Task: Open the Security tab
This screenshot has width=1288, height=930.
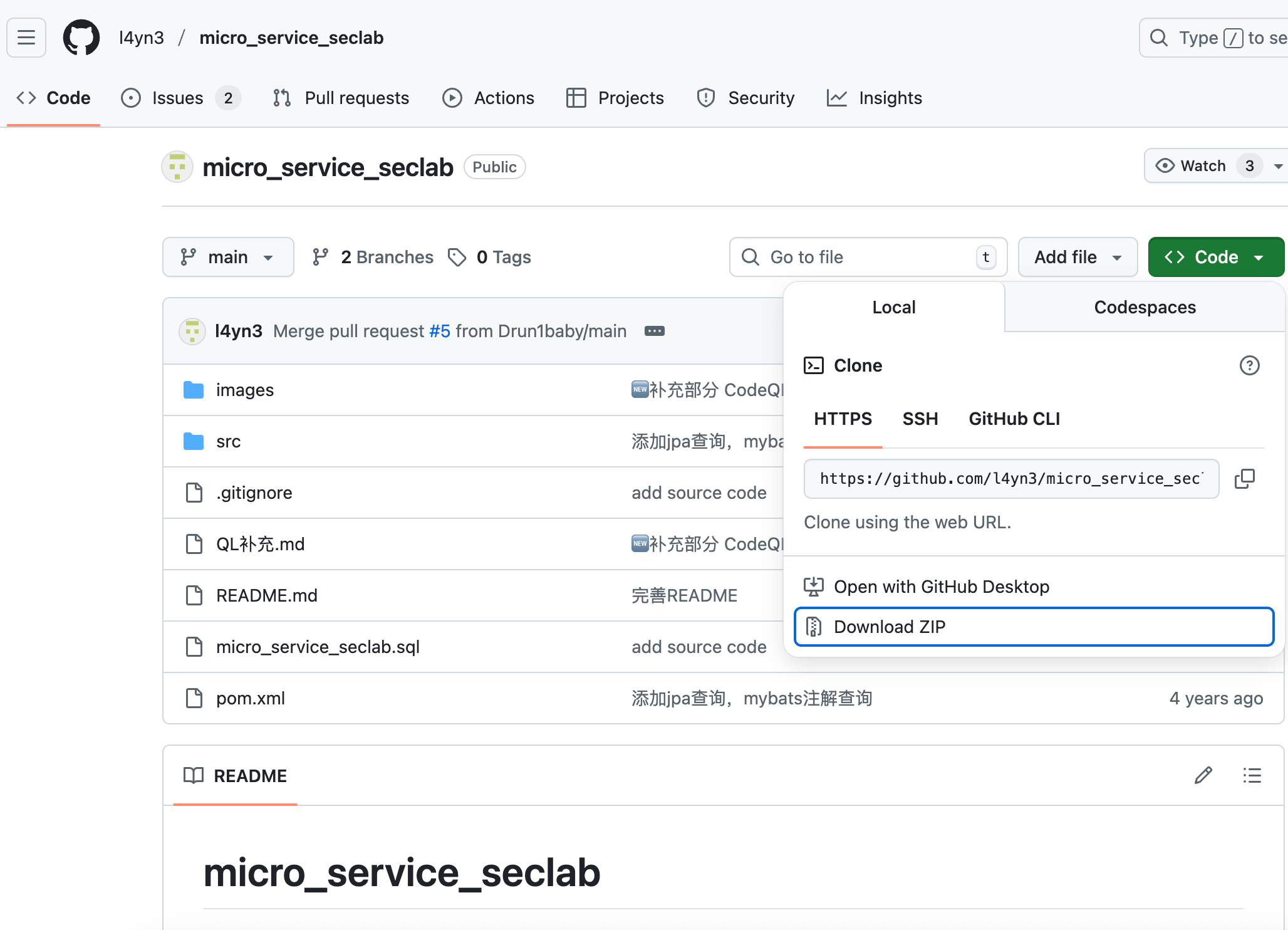Action: click(745, 98)
